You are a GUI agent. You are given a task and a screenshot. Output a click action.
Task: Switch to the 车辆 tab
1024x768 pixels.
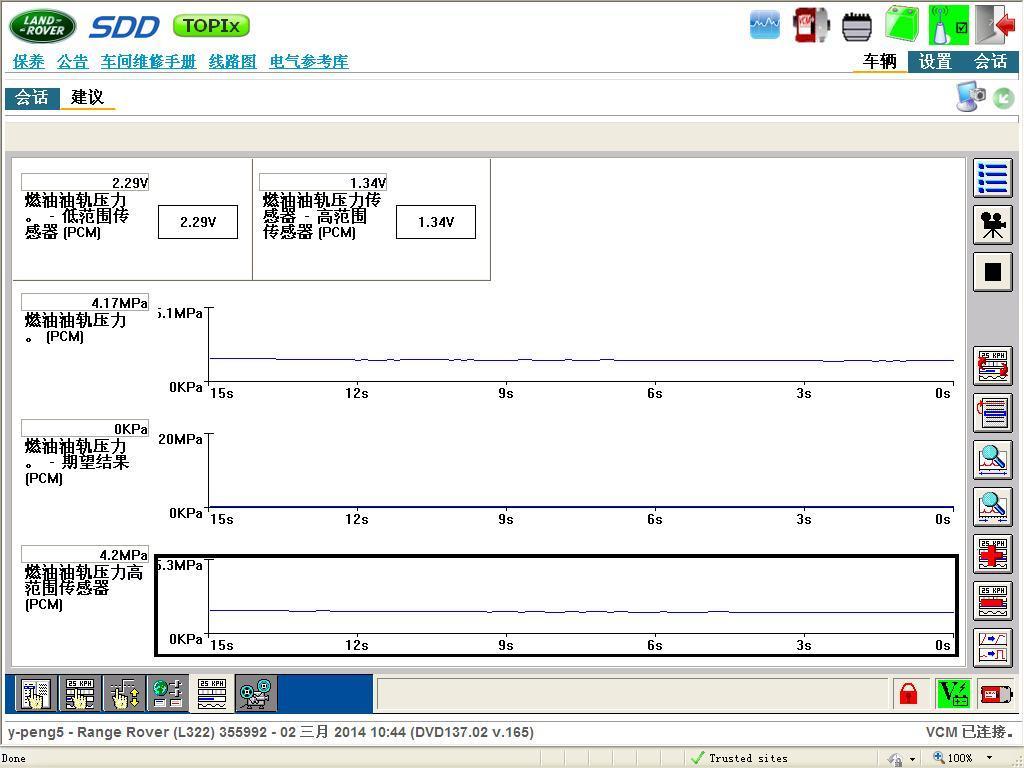click(880, 61)
